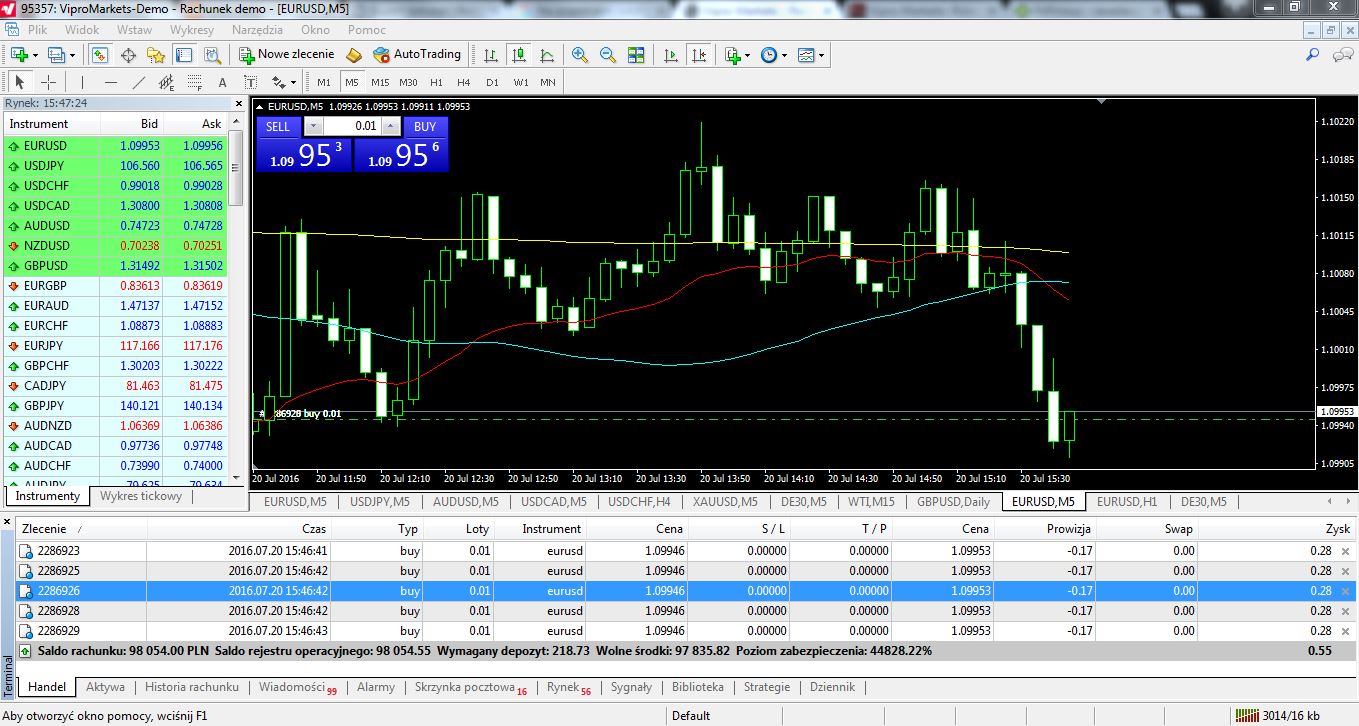
Task: Open the chart template dropdown
Action: coord(812,55)
